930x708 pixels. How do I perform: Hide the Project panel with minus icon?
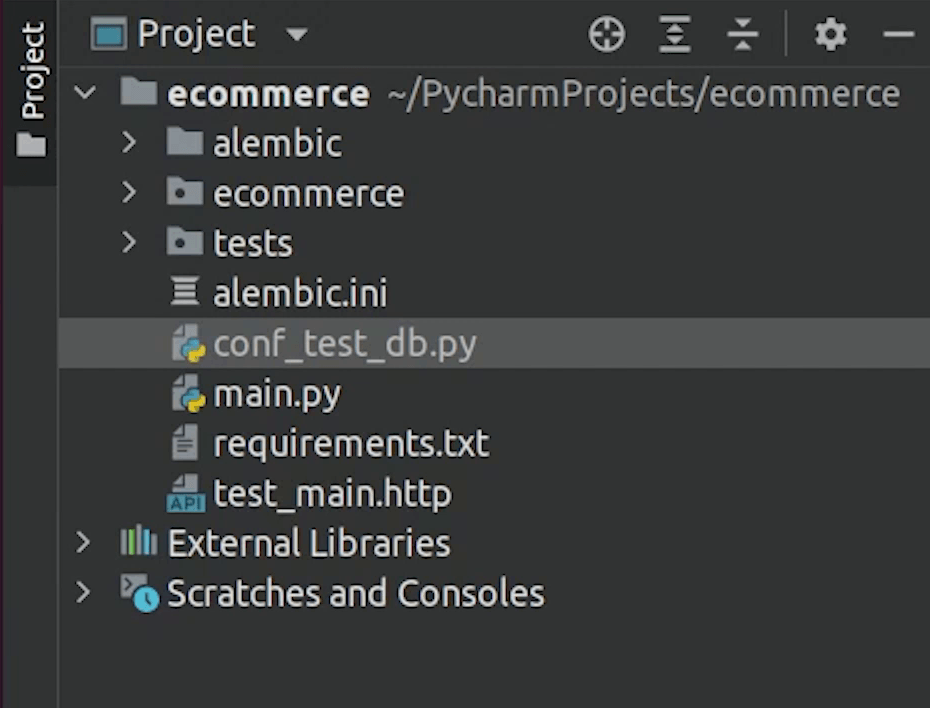click(x=898, y=36)
